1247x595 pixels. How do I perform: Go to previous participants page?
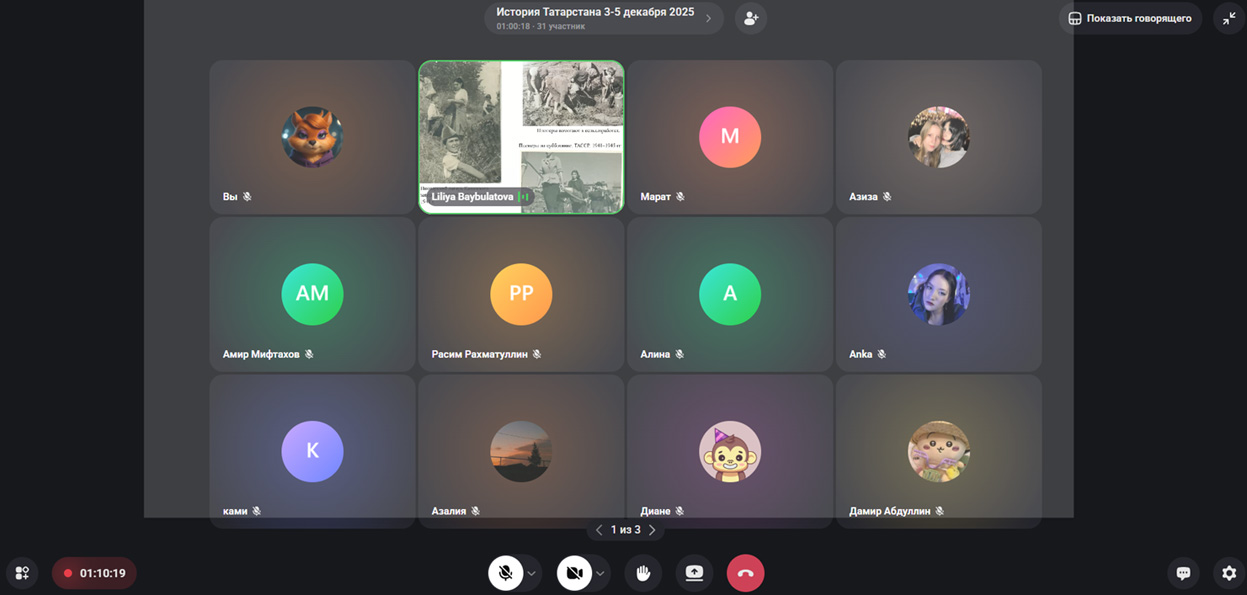(599, 530)
